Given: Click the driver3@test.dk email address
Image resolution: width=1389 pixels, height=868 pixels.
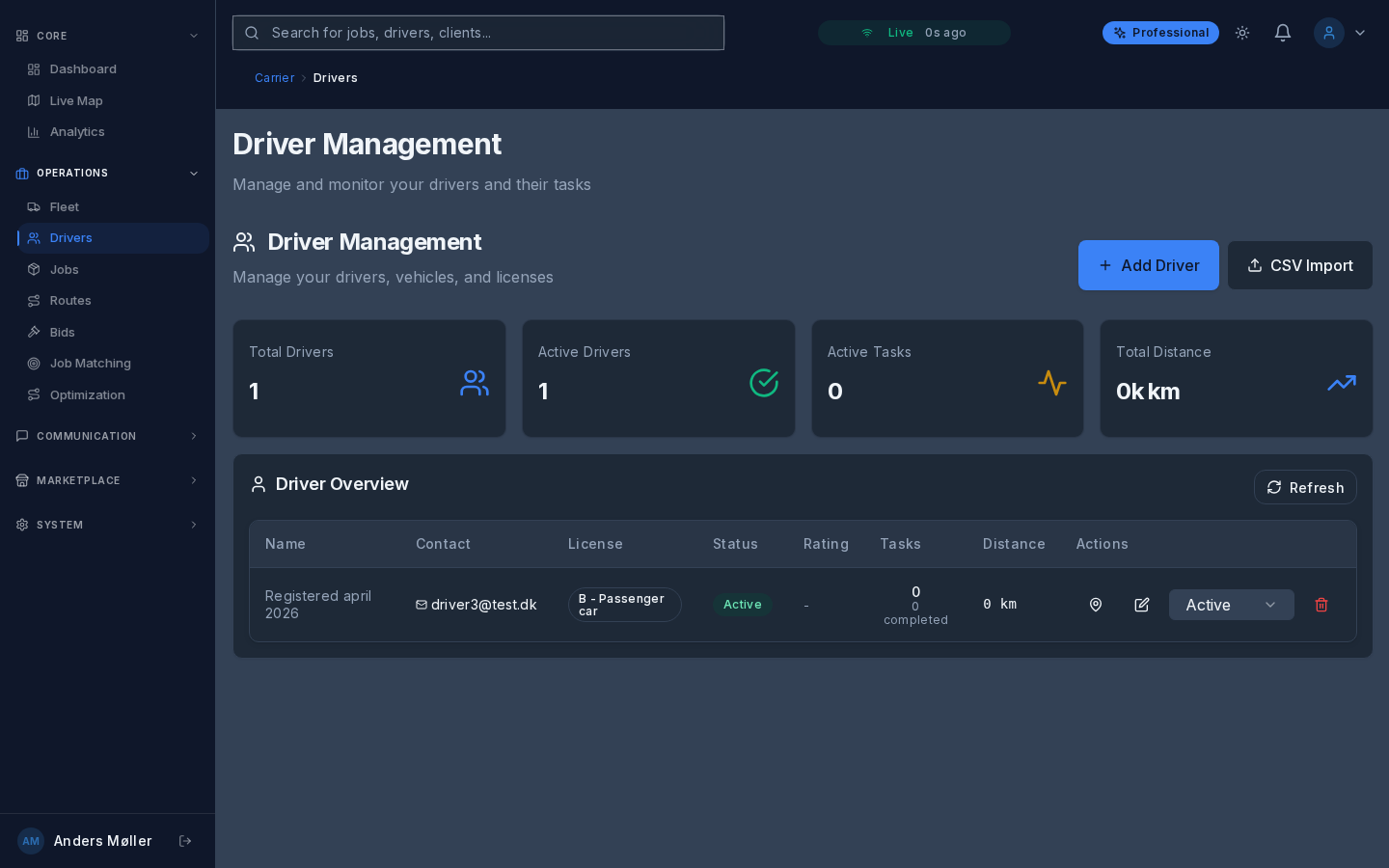Looking at the screenshot, I should click(483, 605).
